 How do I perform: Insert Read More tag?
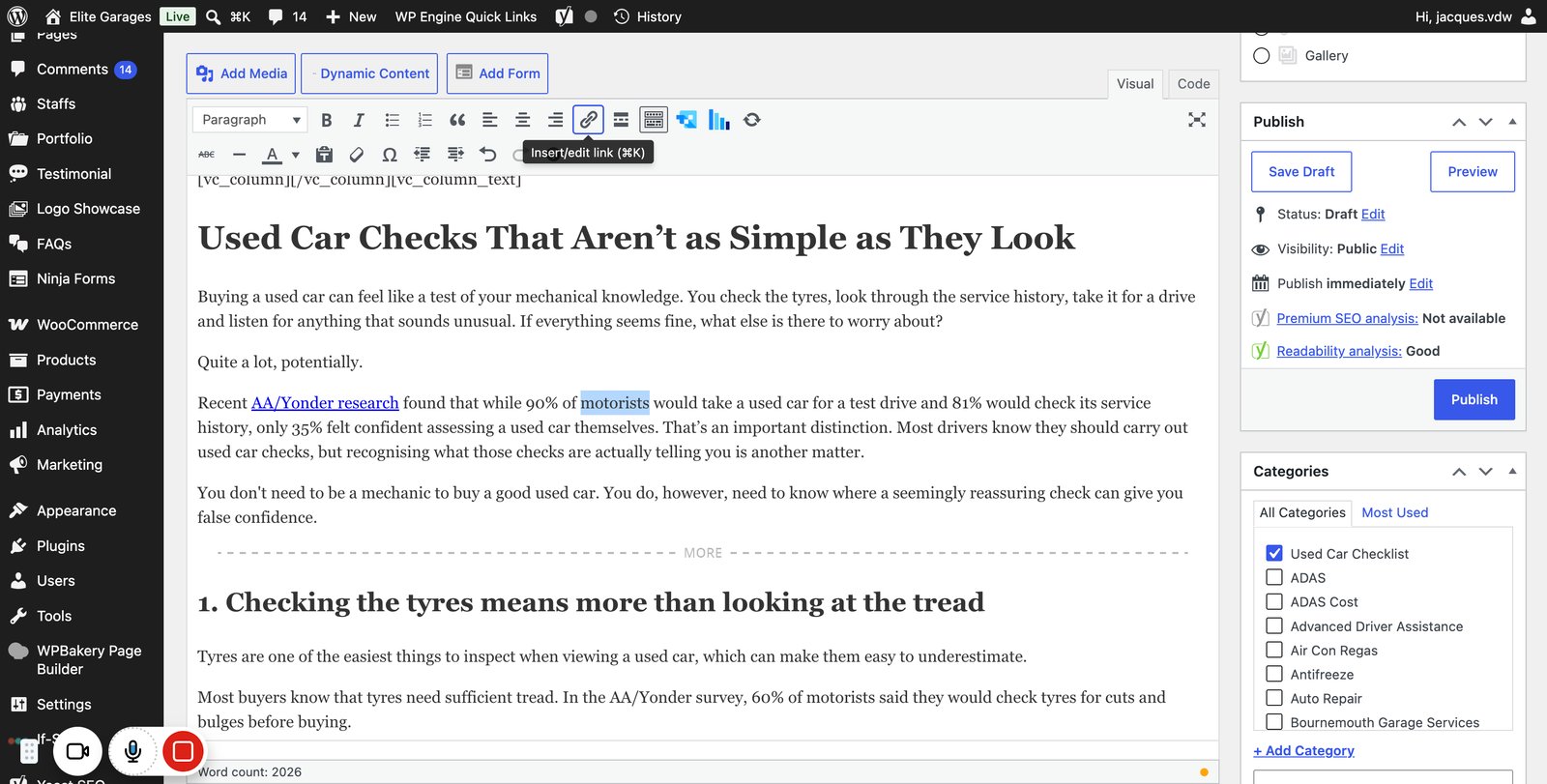point(621,120)
